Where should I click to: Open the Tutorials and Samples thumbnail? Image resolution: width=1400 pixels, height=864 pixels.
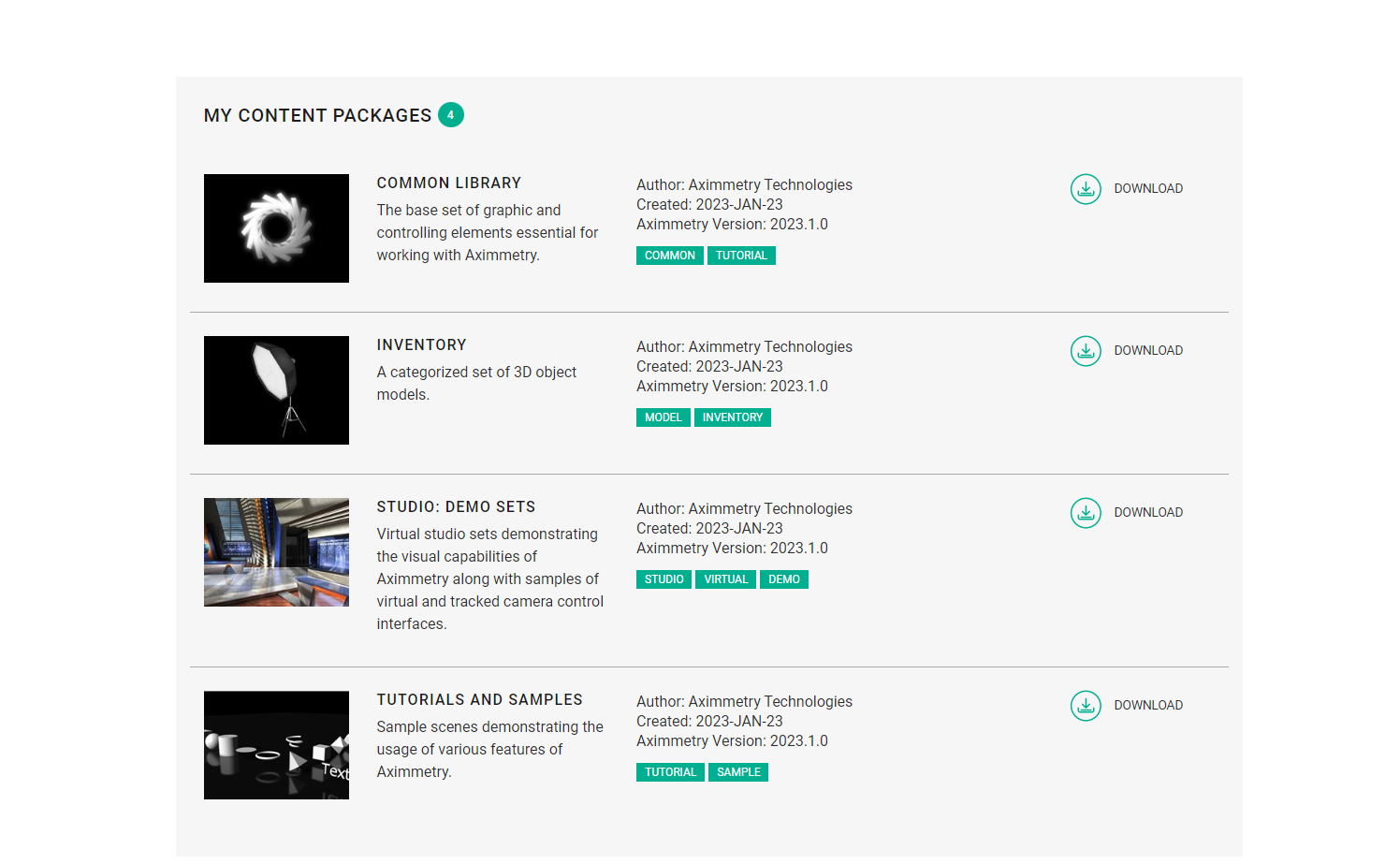coord(276,745)
